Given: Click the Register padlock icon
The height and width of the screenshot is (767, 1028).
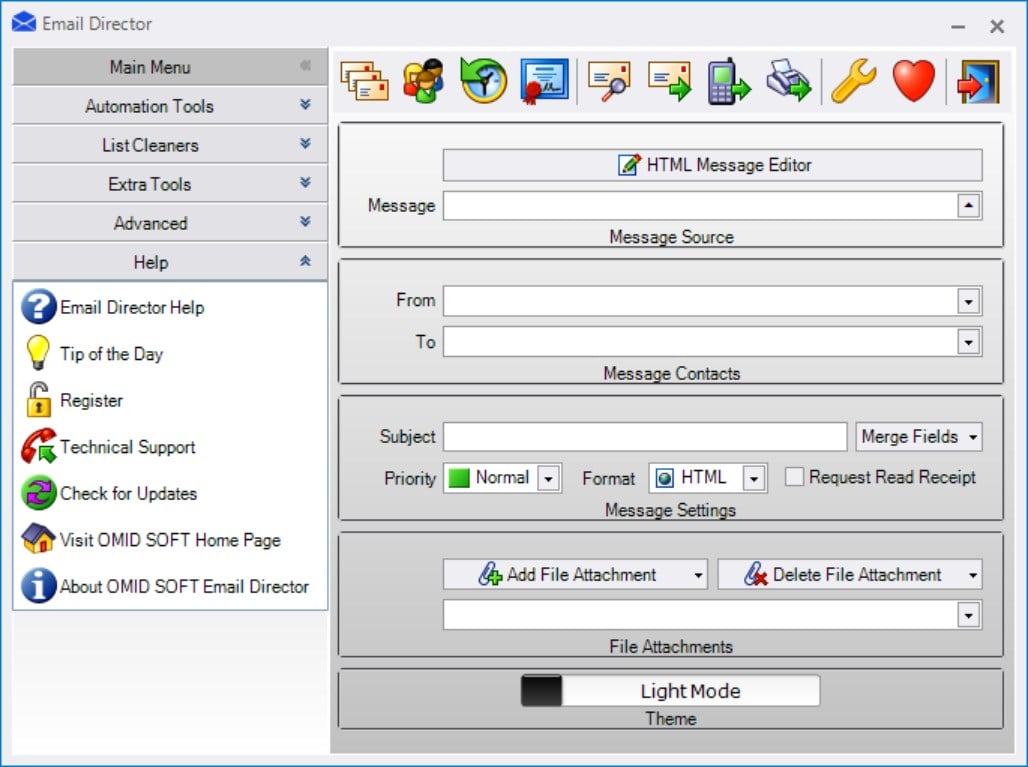Looking at the screenshot, I should coord(38,399).
